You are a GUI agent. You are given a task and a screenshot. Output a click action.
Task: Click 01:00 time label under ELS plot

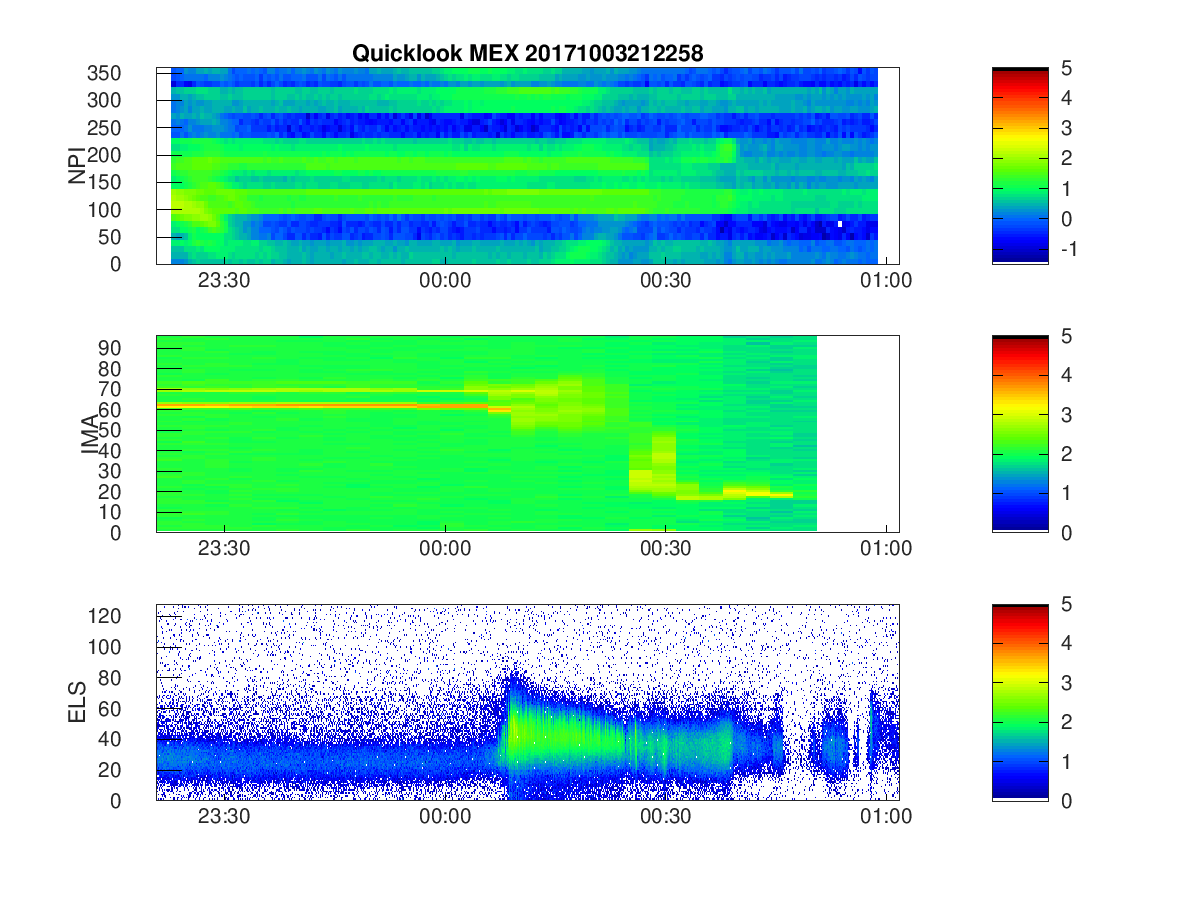coord(887,817)
